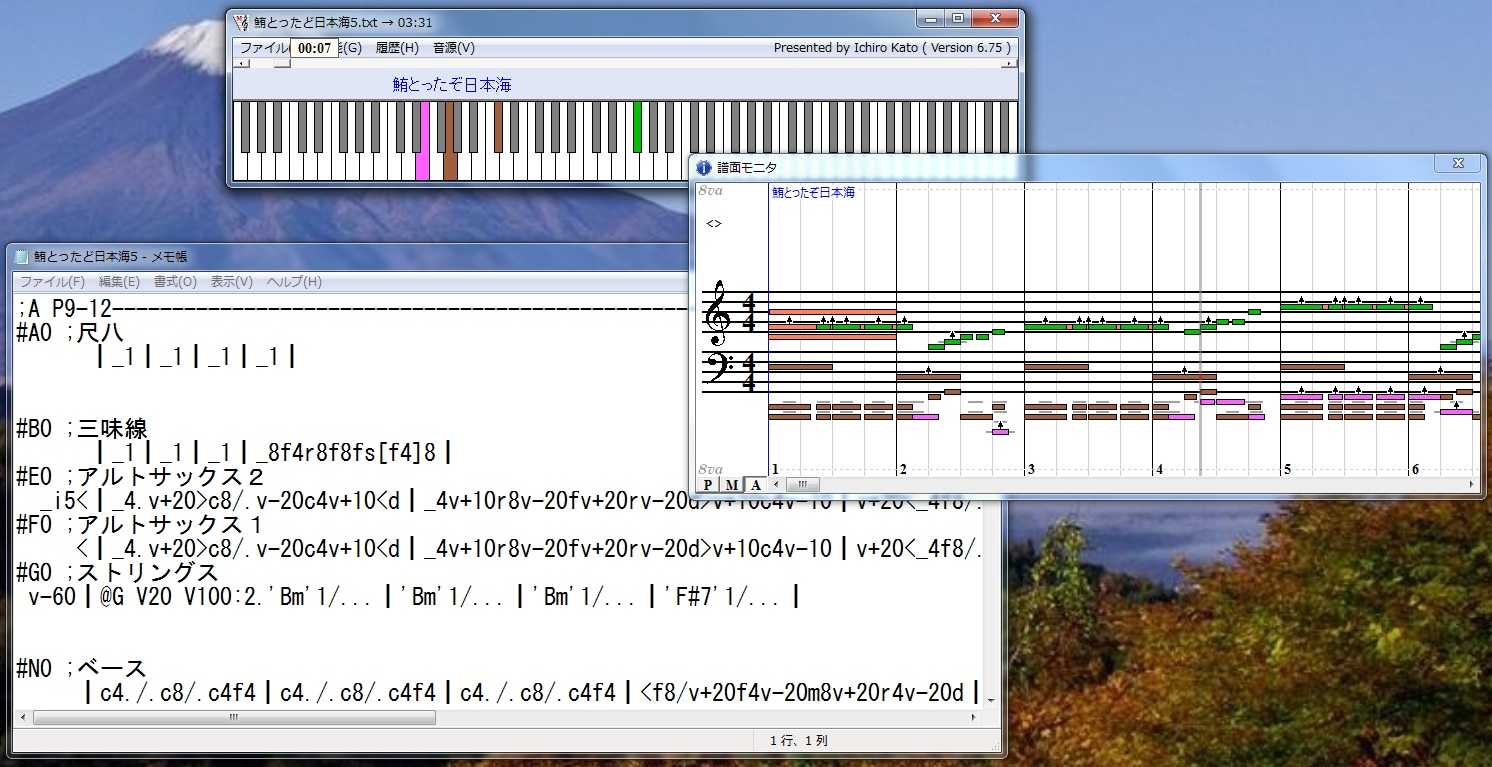The width and height of the screenshot is (1492, 767).
Task: Click 'Presented by Ichiro Kato ( Version 6.75 )' text
Action: pos(892,48)
